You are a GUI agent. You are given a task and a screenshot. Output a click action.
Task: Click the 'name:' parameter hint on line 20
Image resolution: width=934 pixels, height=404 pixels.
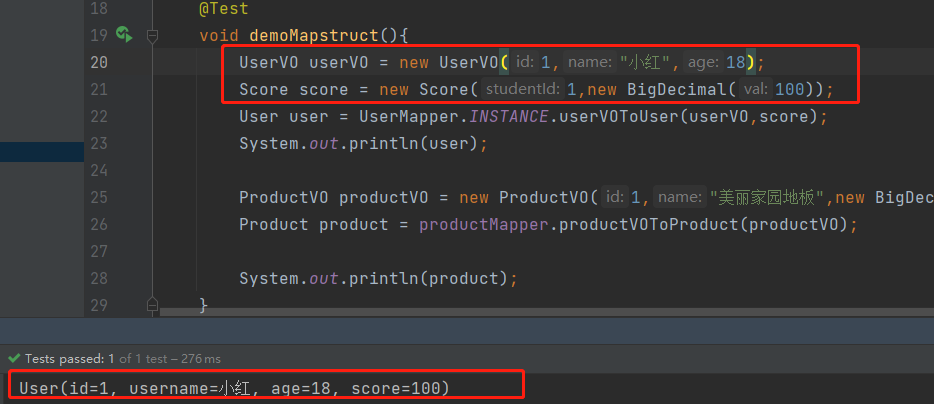pos(590,62)
